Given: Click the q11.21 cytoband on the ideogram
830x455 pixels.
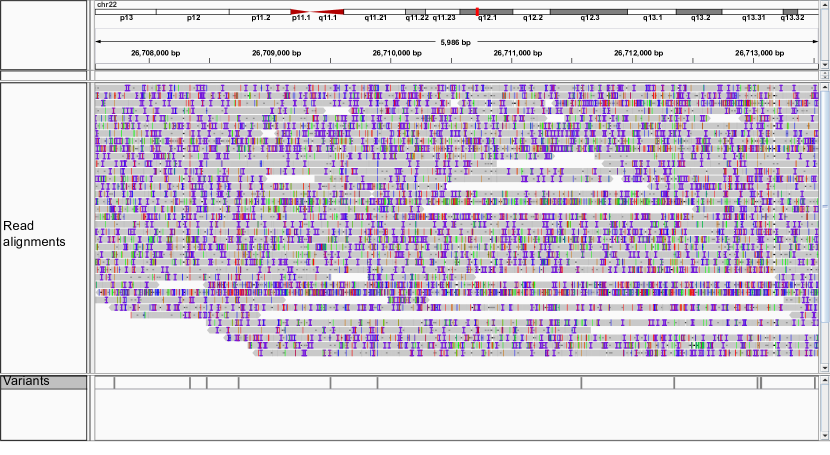Looking at the screenshot, I should coord(375,12).
